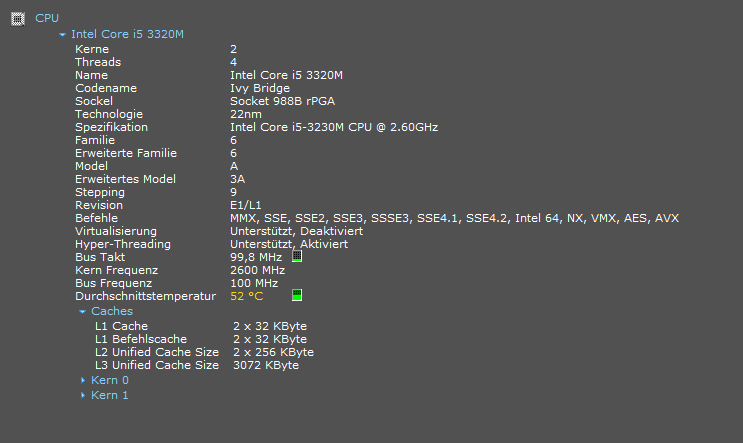Click the green temperature indicator icon beside 52 °C

[297, 296]
